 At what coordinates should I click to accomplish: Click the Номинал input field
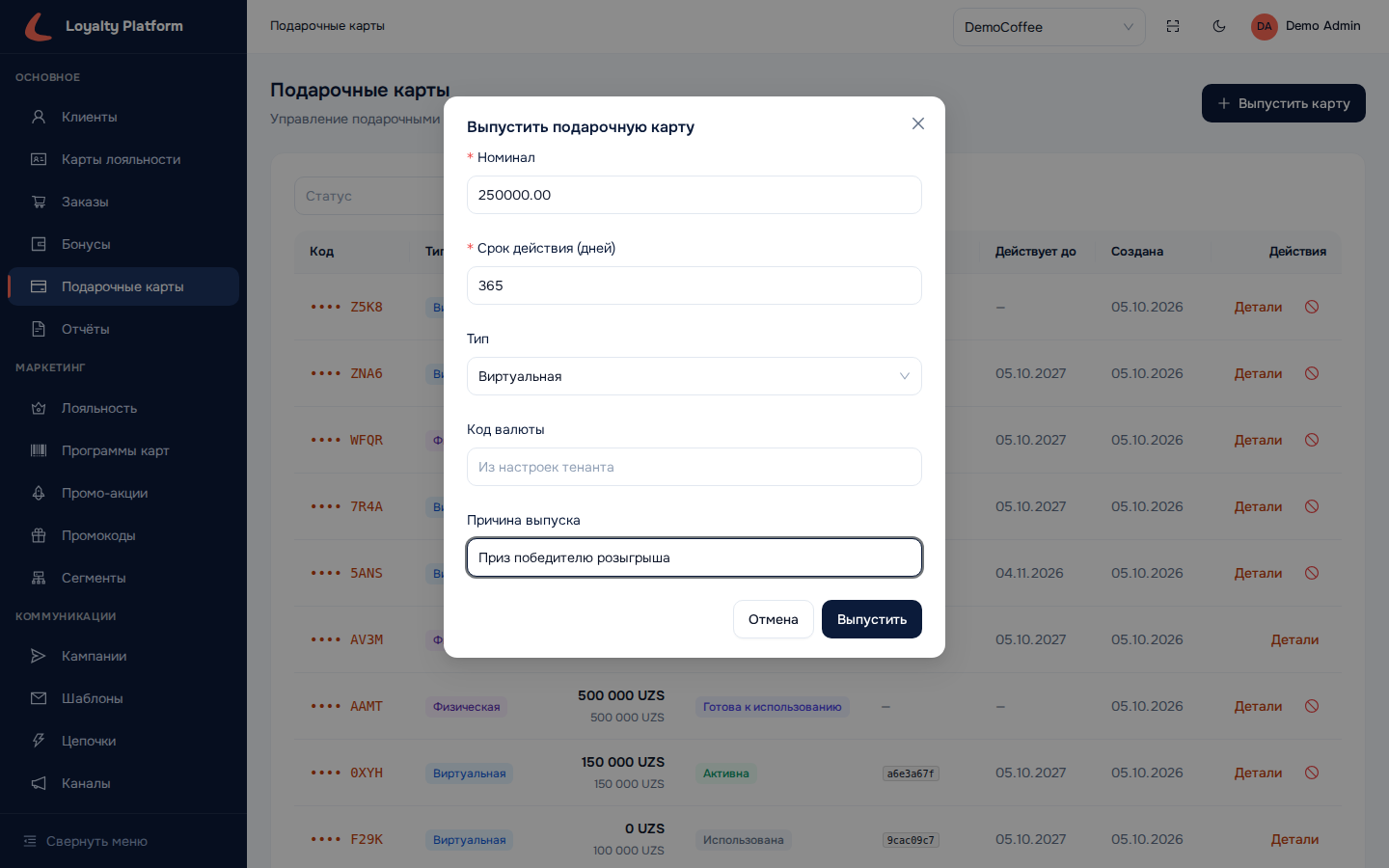click(x=694, y=195)
